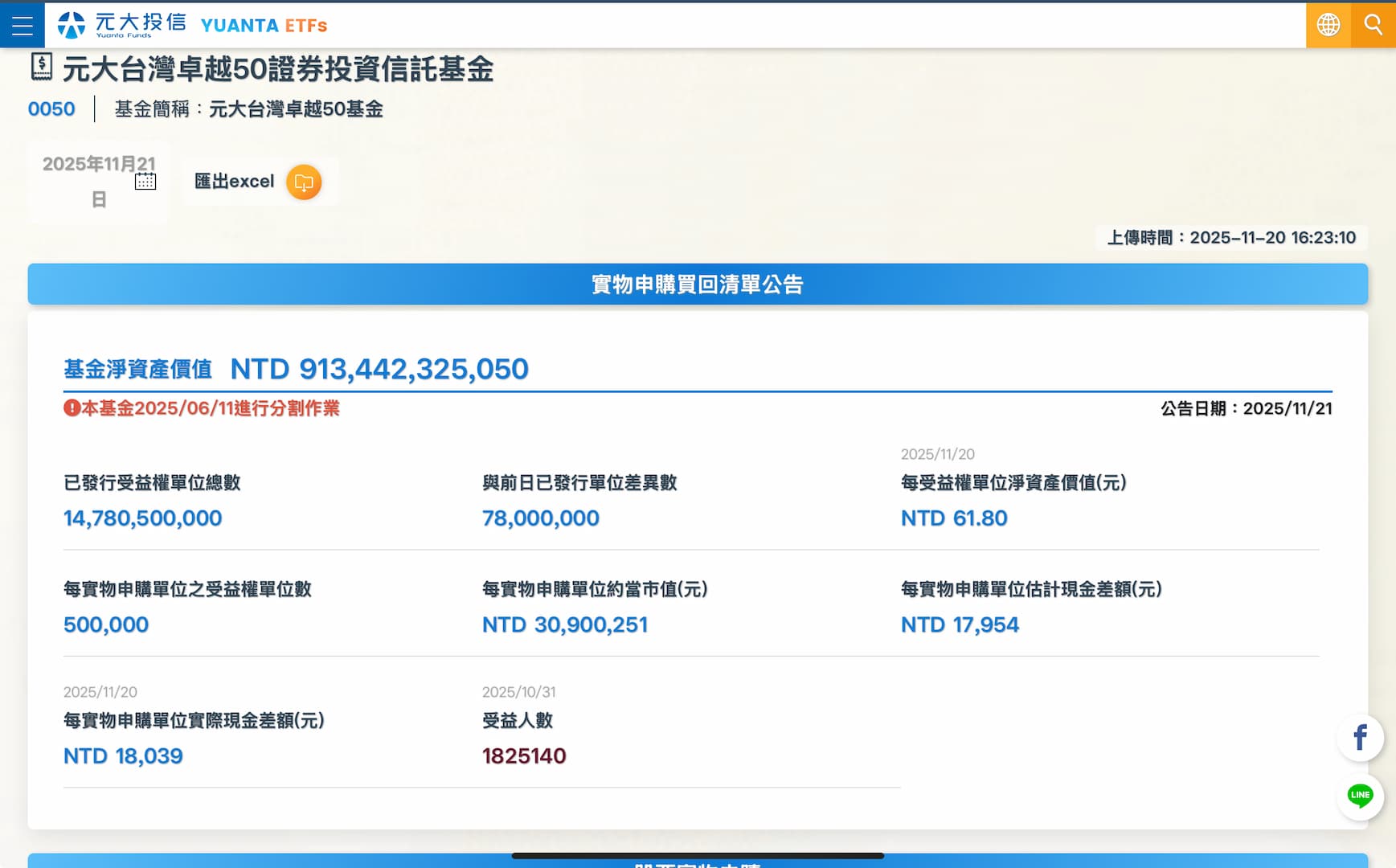Share the page via Facebook icon
Screen dimensions: 1396x868
[1360, 737]
